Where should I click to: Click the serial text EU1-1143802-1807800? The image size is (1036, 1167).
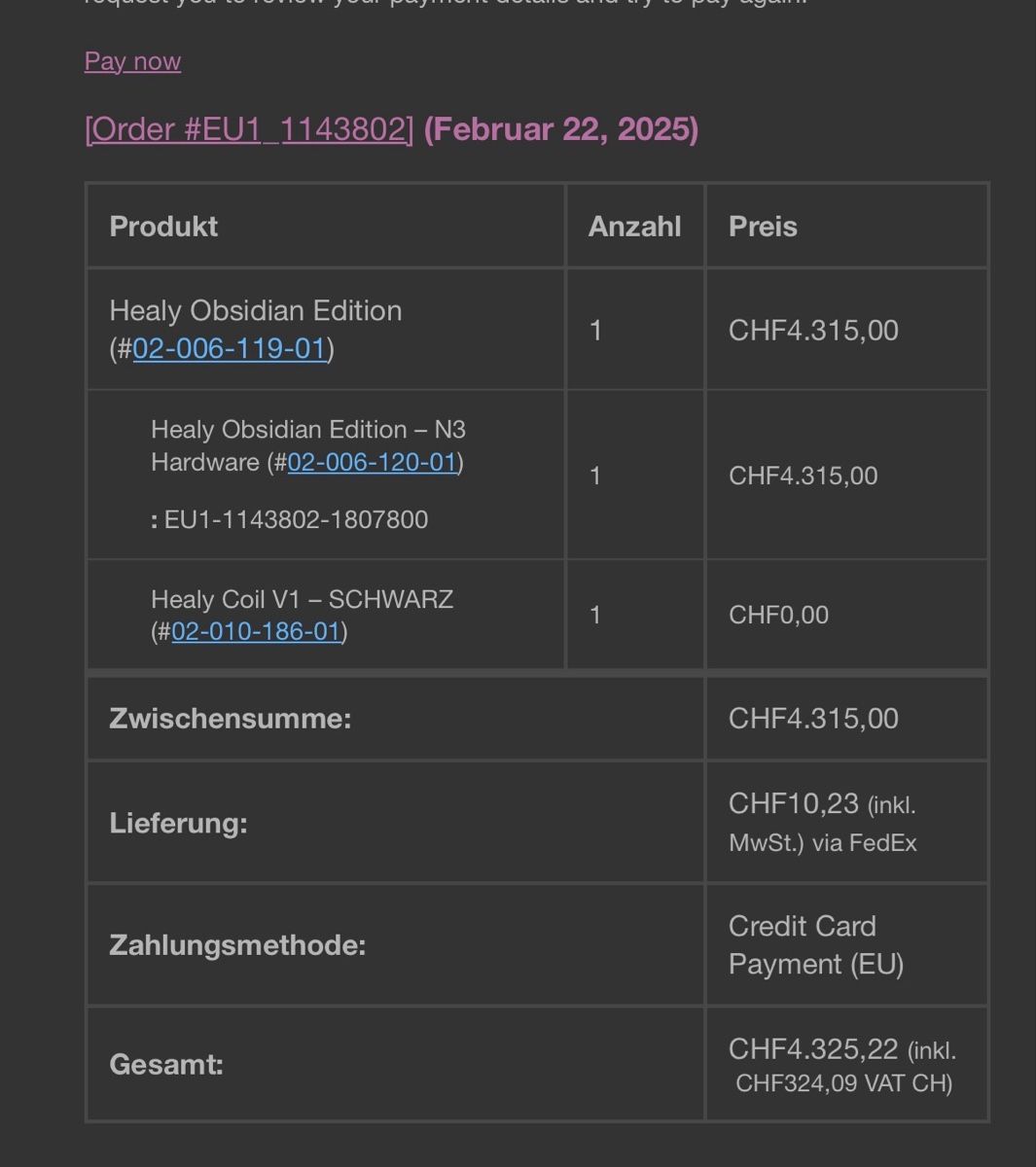click(x=296, y=519)
